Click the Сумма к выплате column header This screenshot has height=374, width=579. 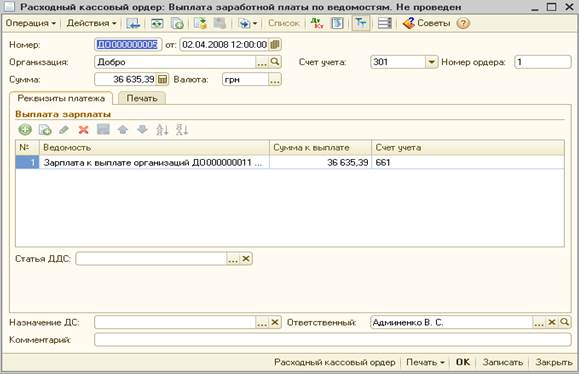pos(321,148)
